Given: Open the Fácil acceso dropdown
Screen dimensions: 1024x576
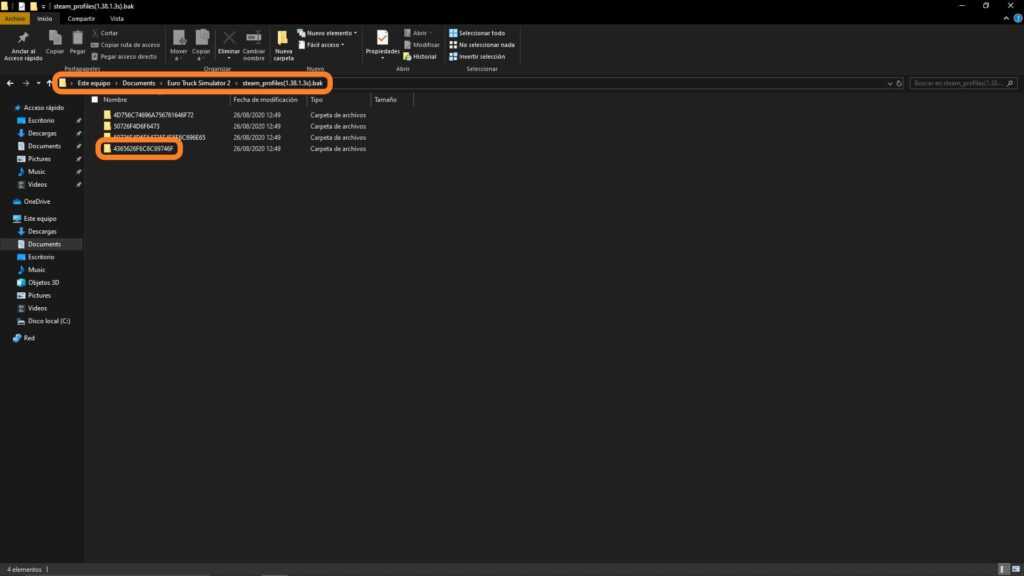Looking at the screenshot, I should (x=322, y=44).
